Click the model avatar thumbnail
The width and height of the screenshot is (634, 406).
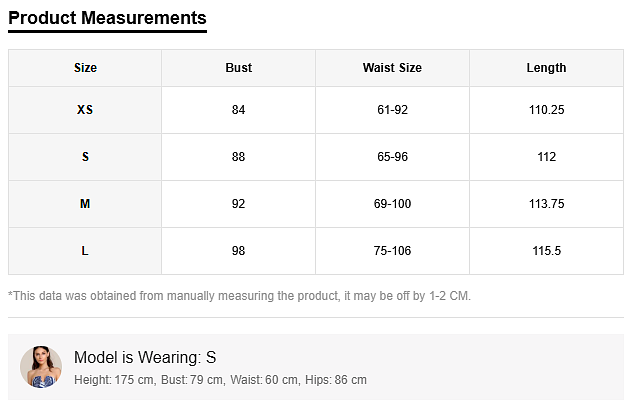(41, 367)
